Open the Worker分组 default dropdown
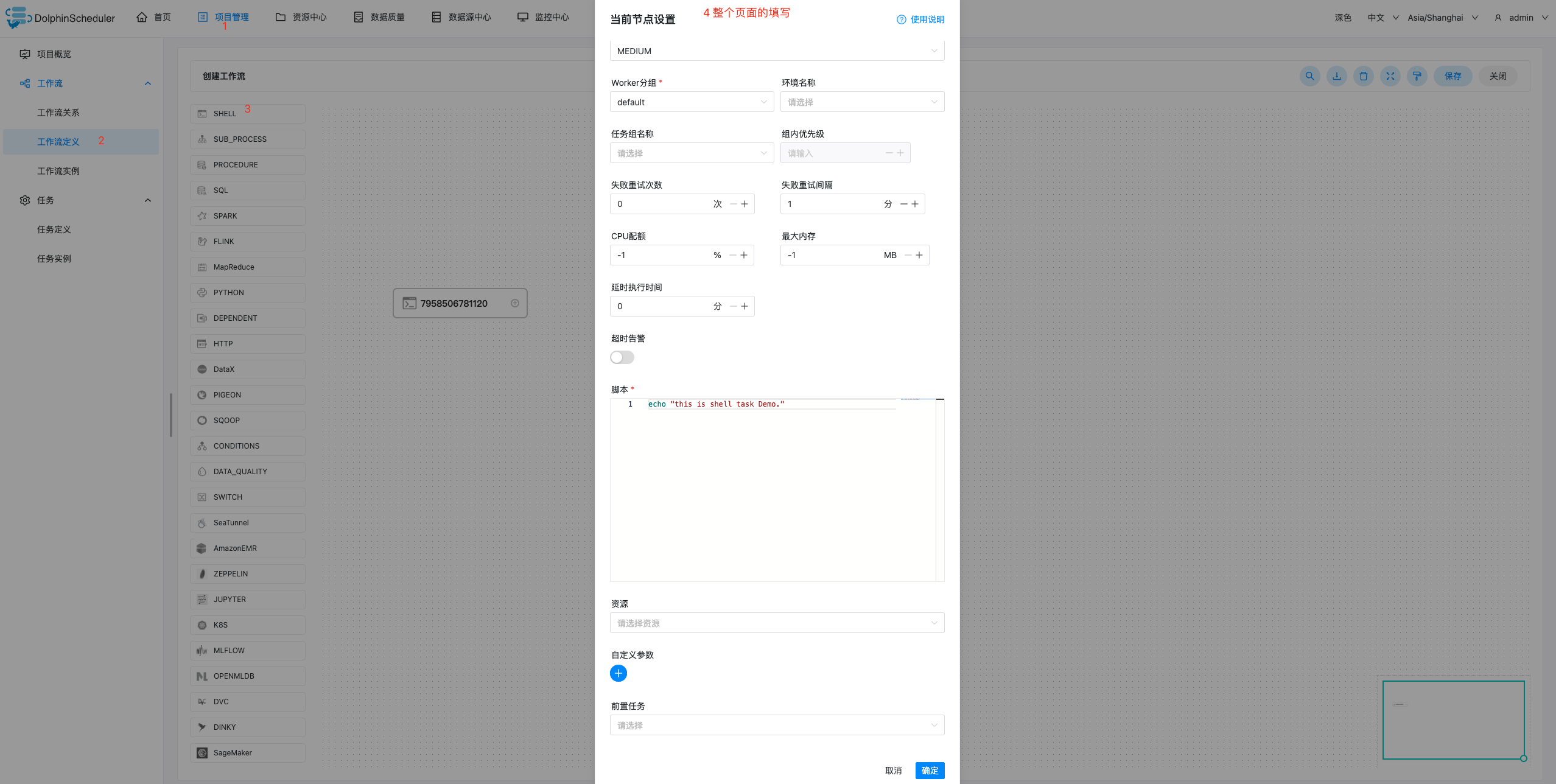The width and height of the screenshot is (1556, 784). point(692,102)
